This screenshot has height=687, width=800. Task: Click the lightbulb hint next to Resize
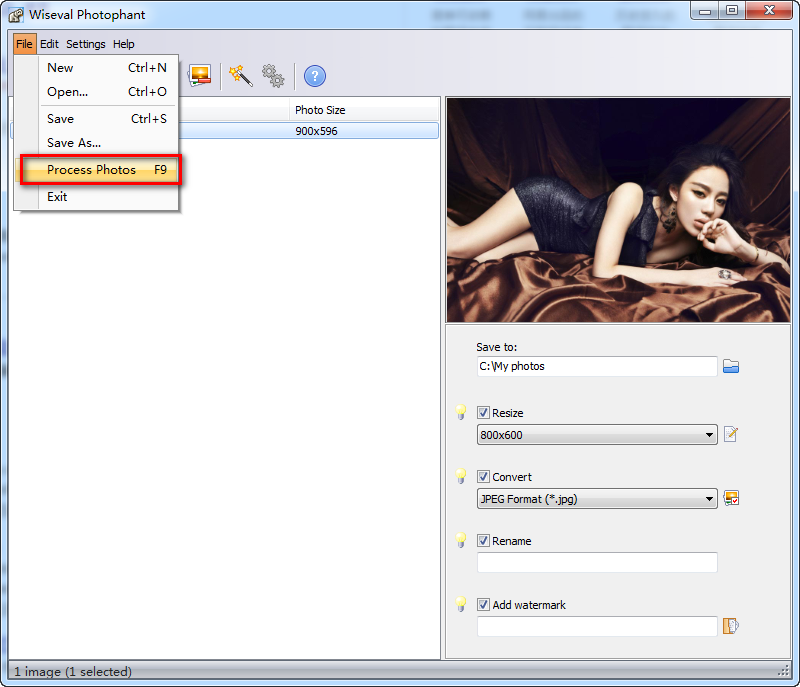(461, 412)
